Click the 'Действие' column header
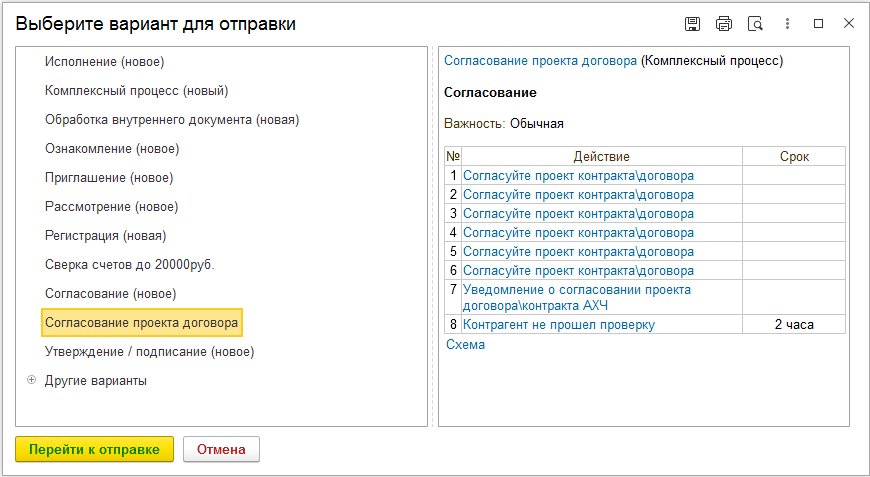The image size is (870, 477). (x=601, y=156)
